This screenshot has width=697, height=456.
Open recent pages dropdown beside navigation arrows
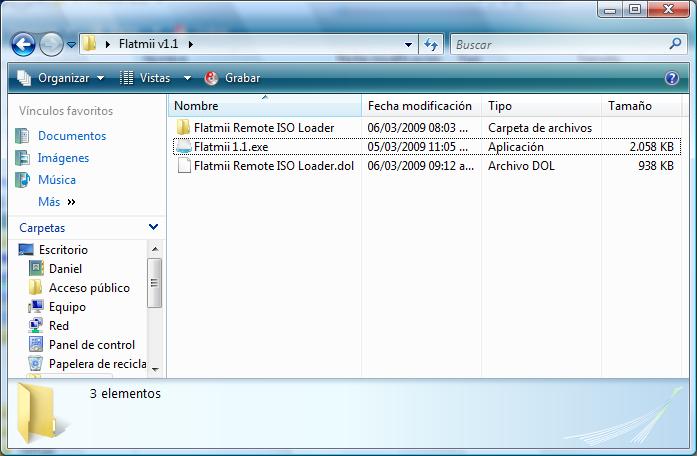tap(71, 44)
